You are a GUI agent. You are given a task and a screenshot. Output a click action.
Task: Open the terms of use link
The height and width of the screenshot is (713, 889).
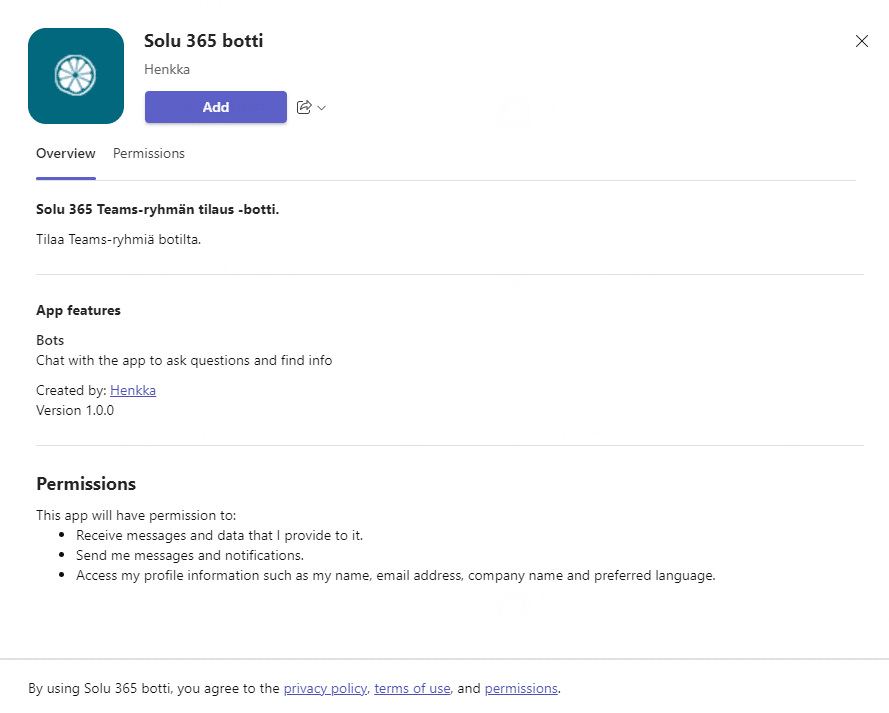coord(411,688)
